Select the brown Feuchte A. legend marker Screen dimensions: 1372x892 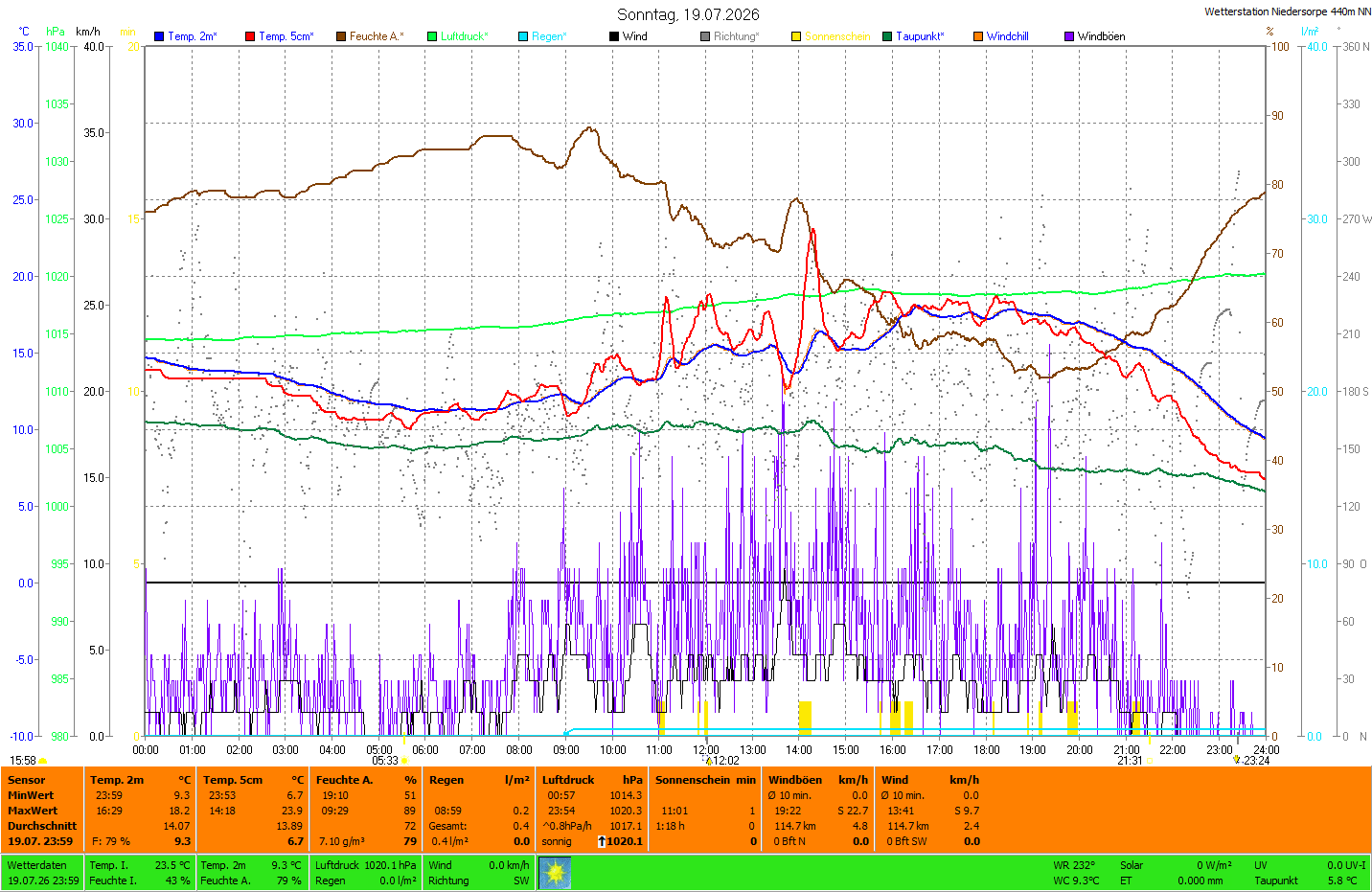(x=341, y=36)
